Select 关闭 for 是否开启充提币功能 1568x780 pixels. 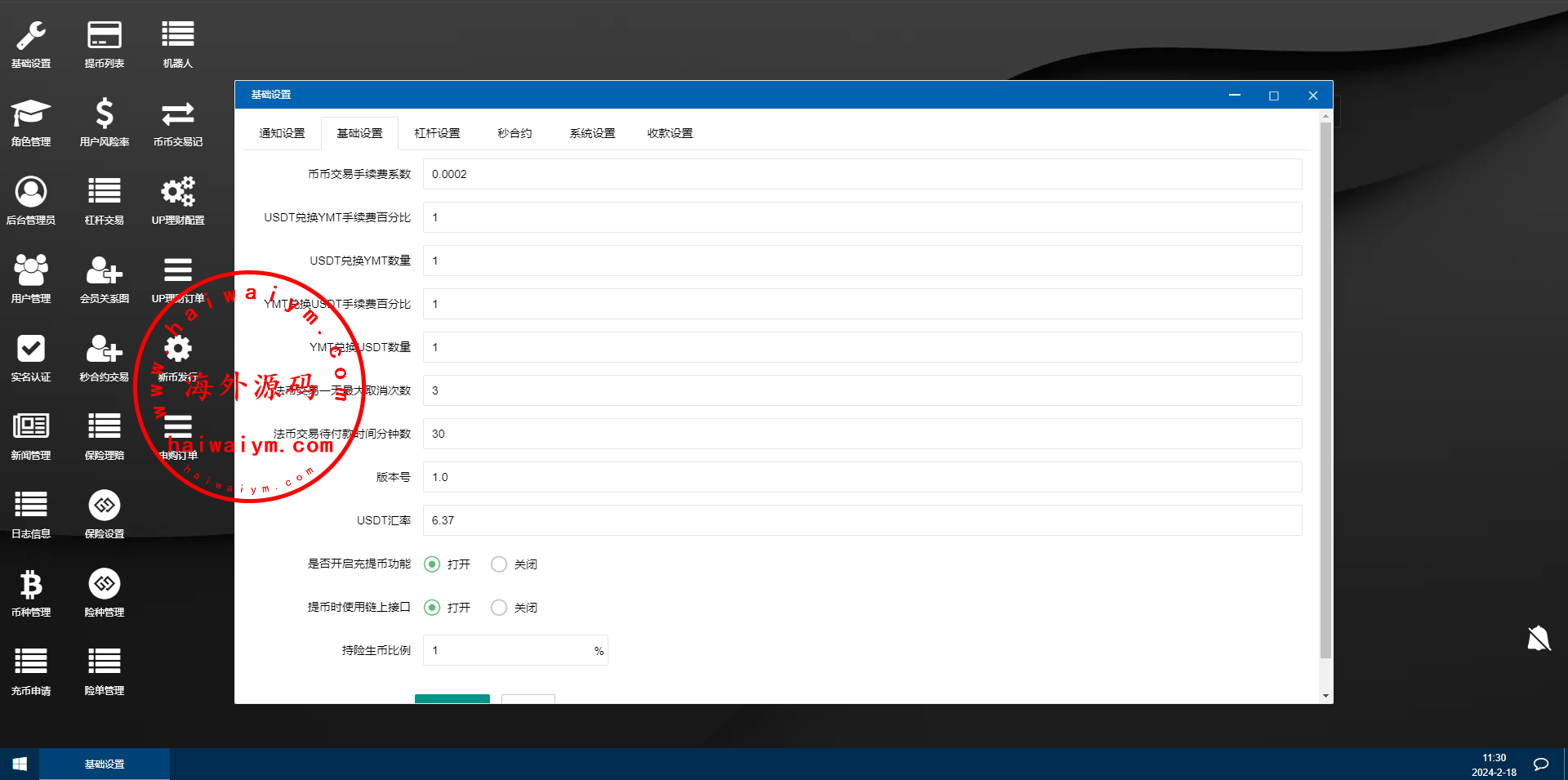[499, 564]
